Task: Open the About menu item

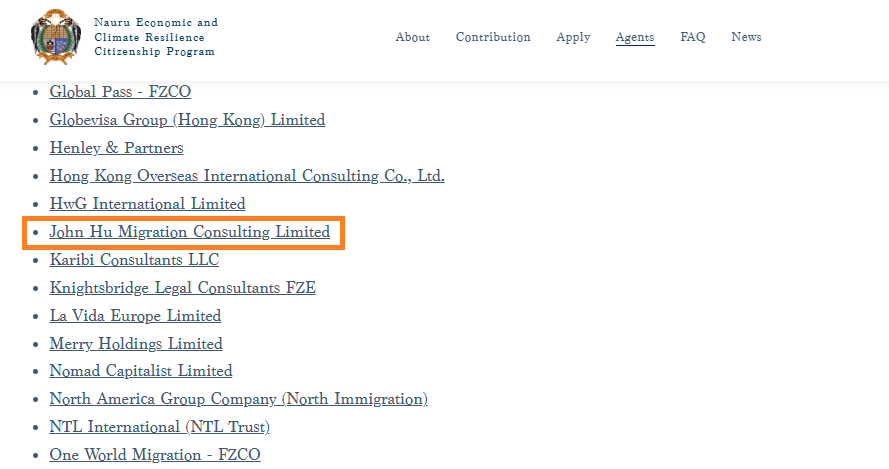Action: coord(412,37)
